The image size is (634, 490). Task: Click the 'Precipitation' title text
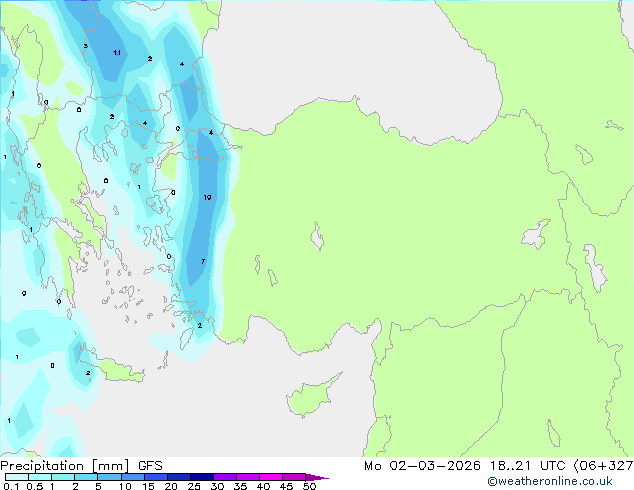tap(42, 466)
